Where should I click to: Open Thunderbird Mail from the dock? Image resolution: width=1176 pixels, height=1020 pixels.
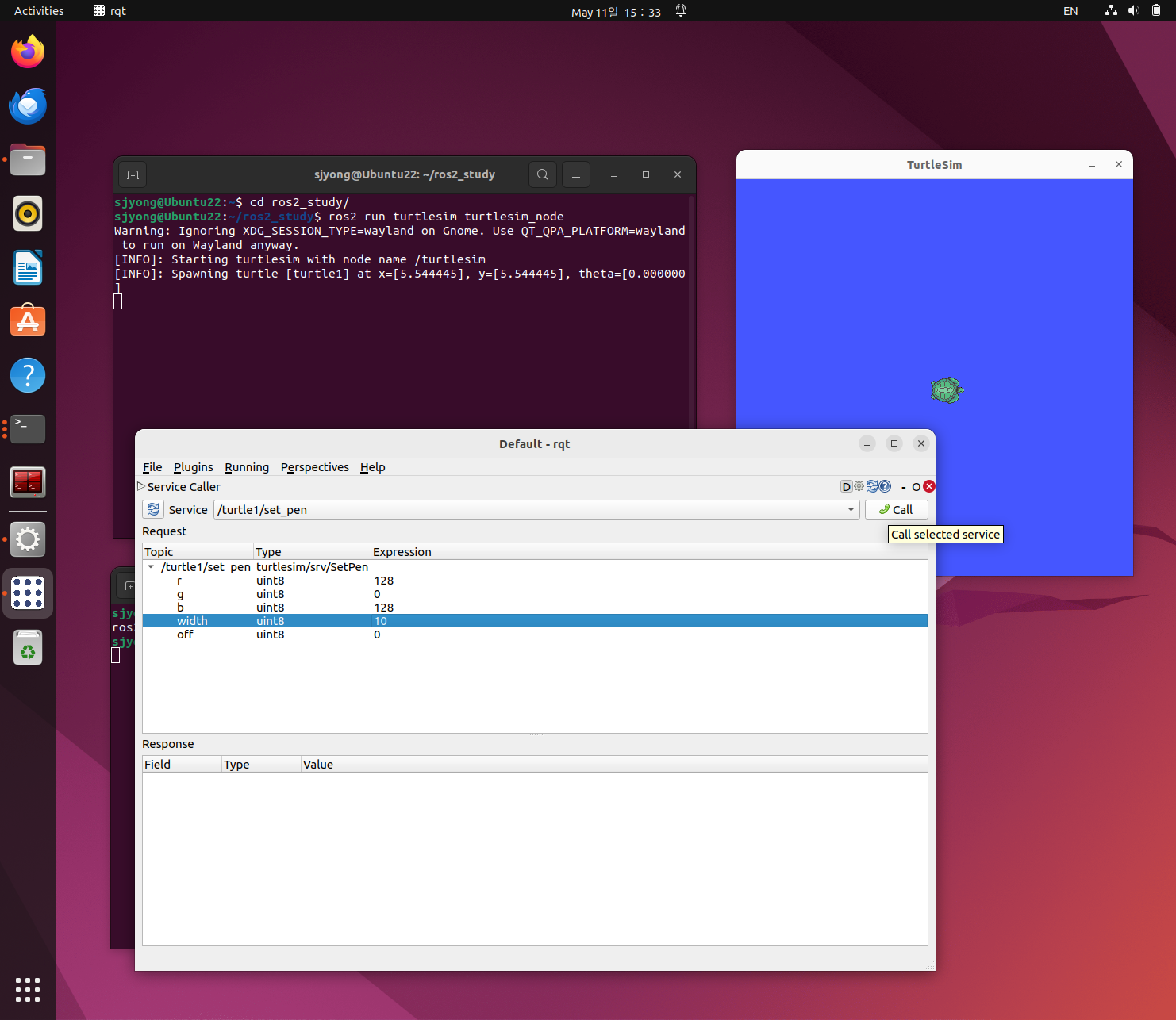coord(28,105)
